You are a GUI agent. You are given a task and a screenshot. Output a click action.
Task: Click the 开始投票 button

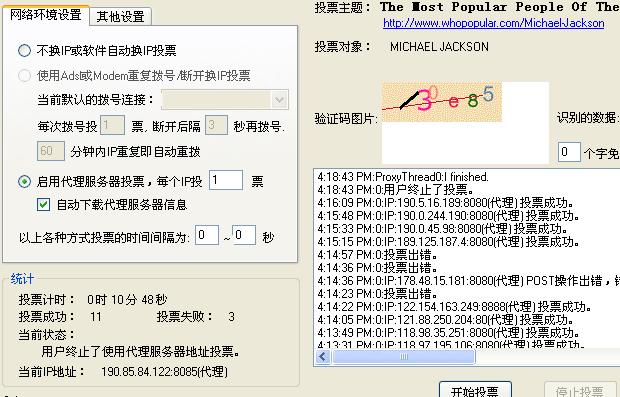pos(475,390)
